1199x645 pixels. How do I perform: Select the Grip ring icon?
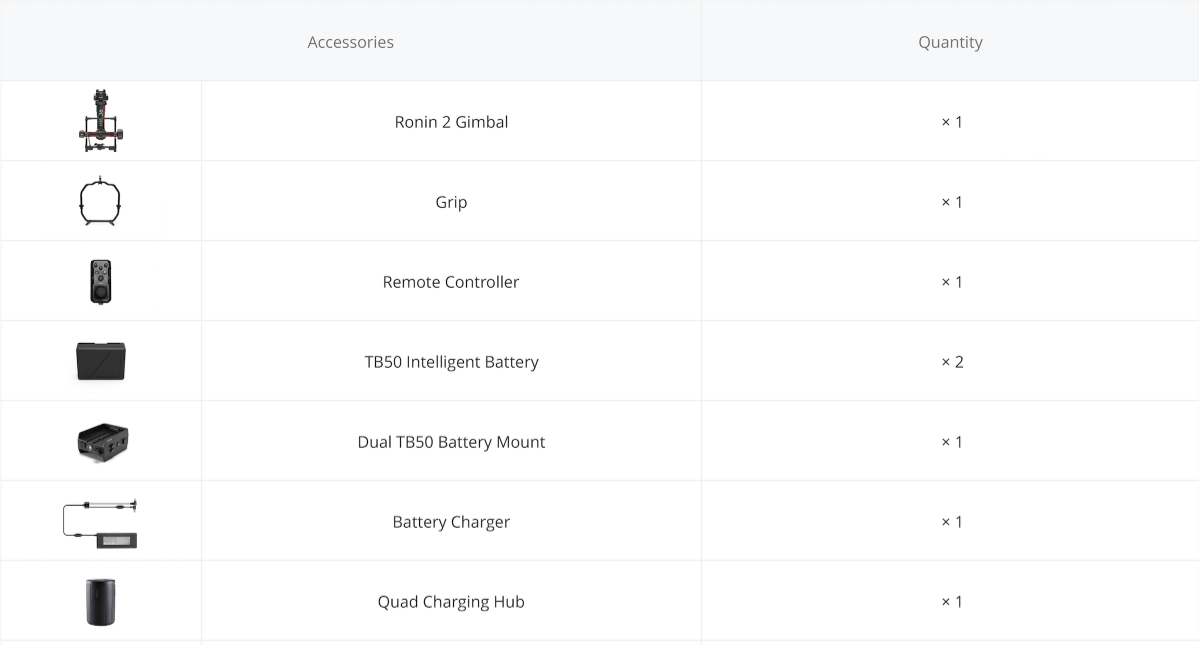(100, 201)
